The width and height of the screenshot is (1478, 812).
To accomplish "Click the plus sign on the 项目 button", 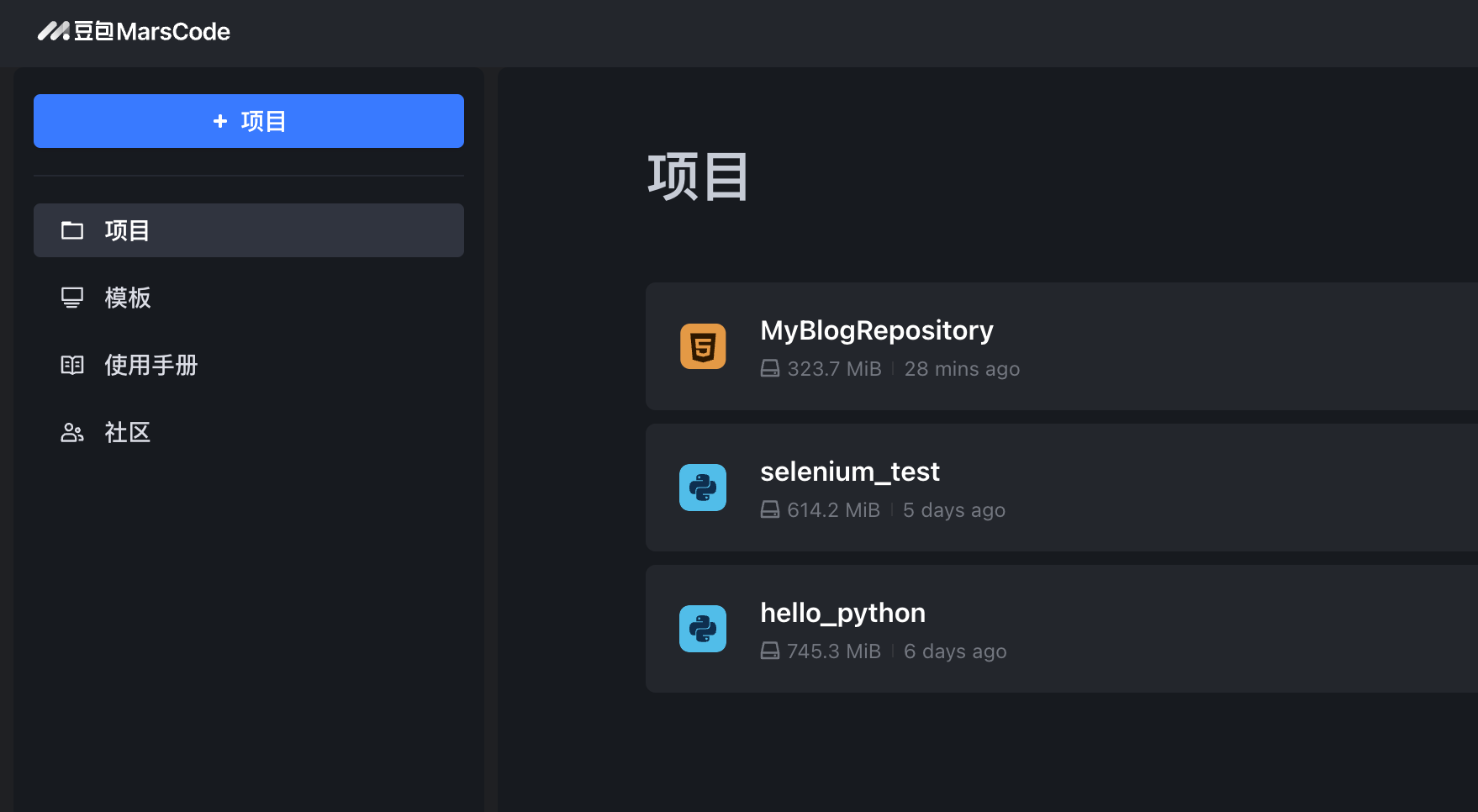I will pos(220,120).
